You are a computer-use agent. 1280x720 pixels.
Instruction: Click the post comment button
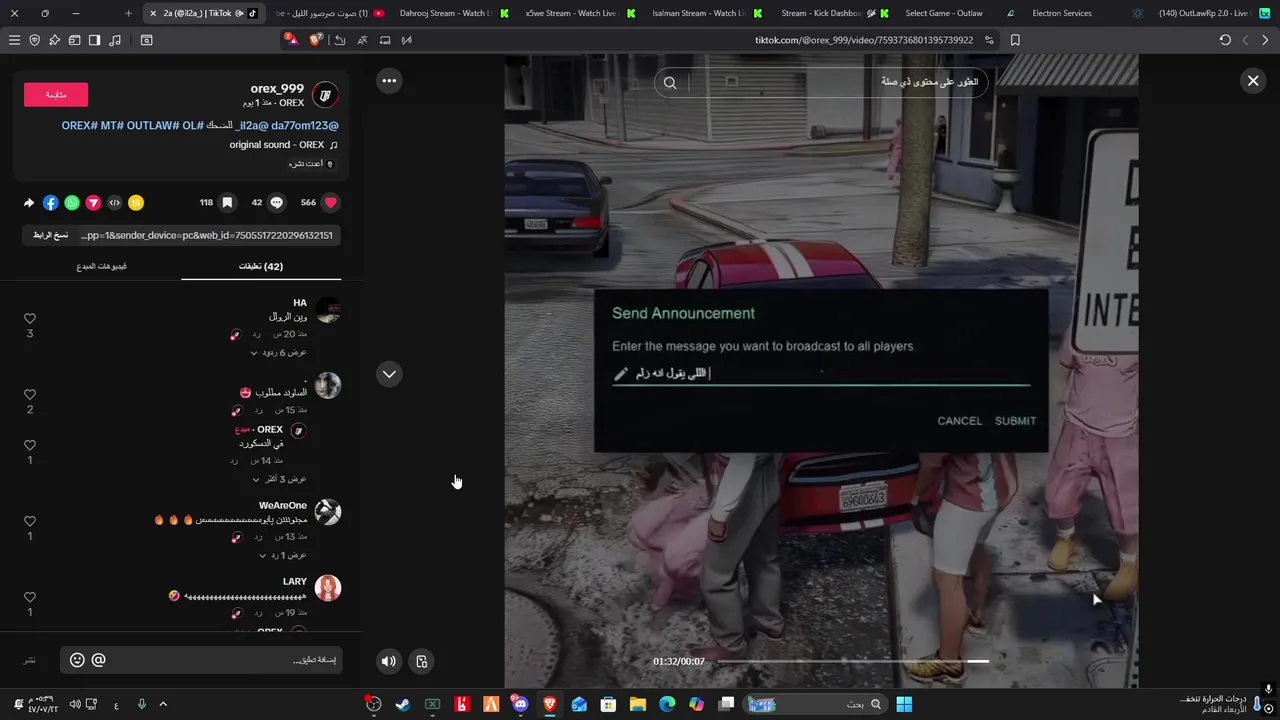pos(30,660)
